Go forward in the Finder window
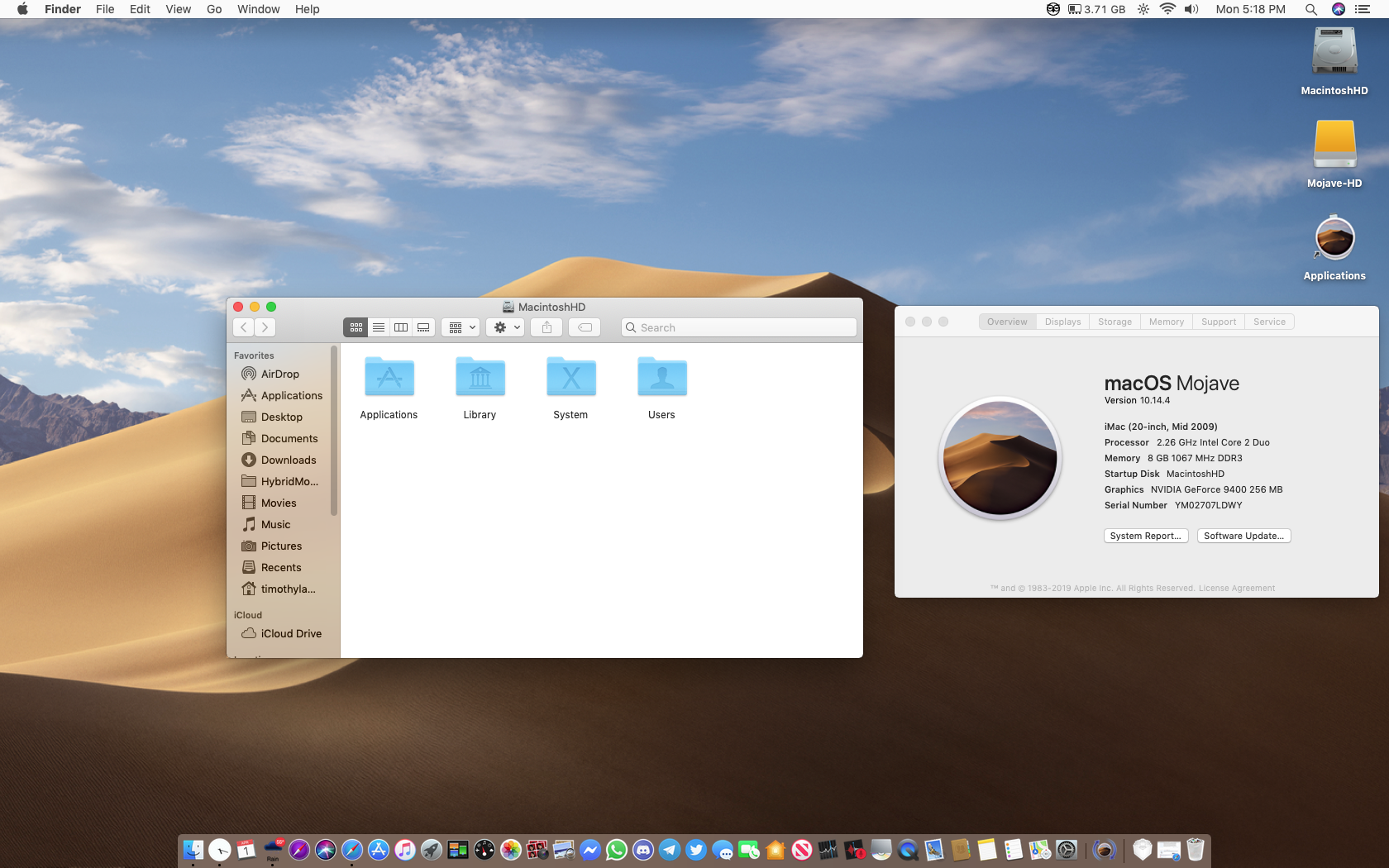This screenshot has width=1389, height=868. pos(265,327)
